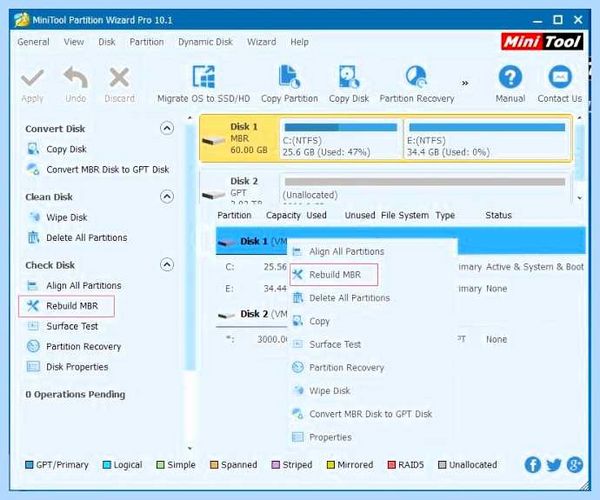Choose Properties in context menu

[x=372, y=437]
